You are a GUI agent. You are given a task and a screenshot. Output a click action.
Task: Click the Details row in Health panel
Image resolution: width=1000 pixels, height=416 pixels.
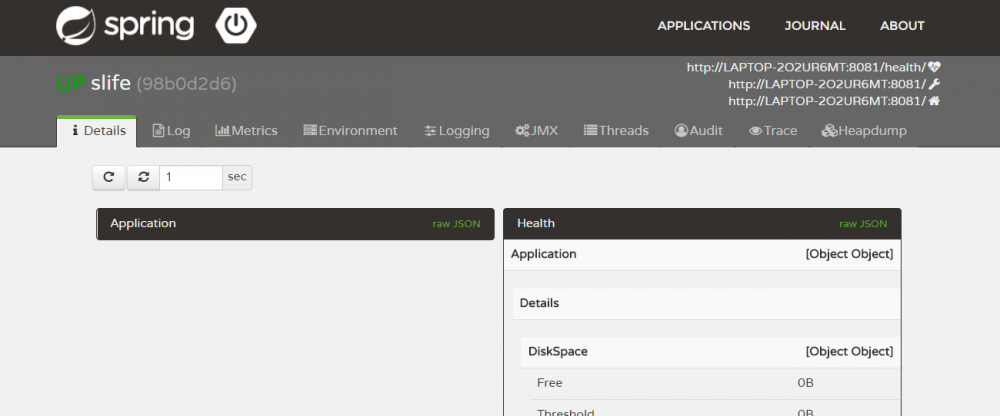(707, 304)
